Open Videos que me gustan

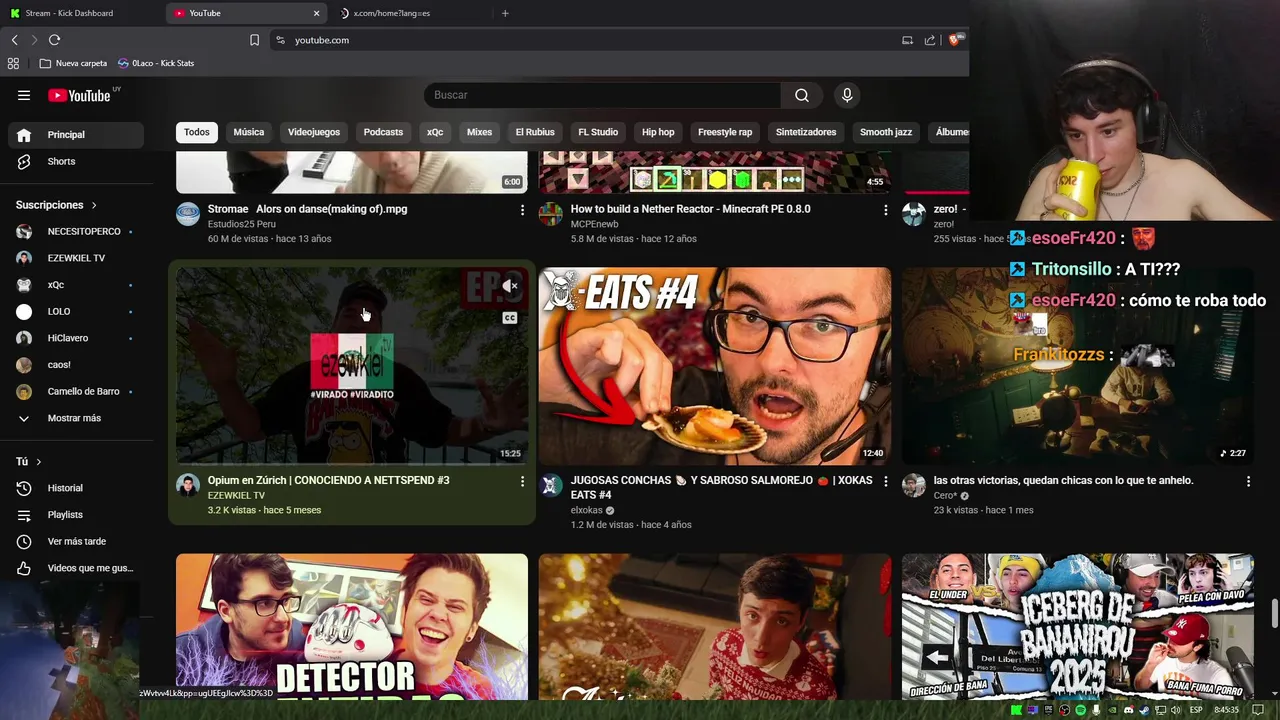pos(76,568)
